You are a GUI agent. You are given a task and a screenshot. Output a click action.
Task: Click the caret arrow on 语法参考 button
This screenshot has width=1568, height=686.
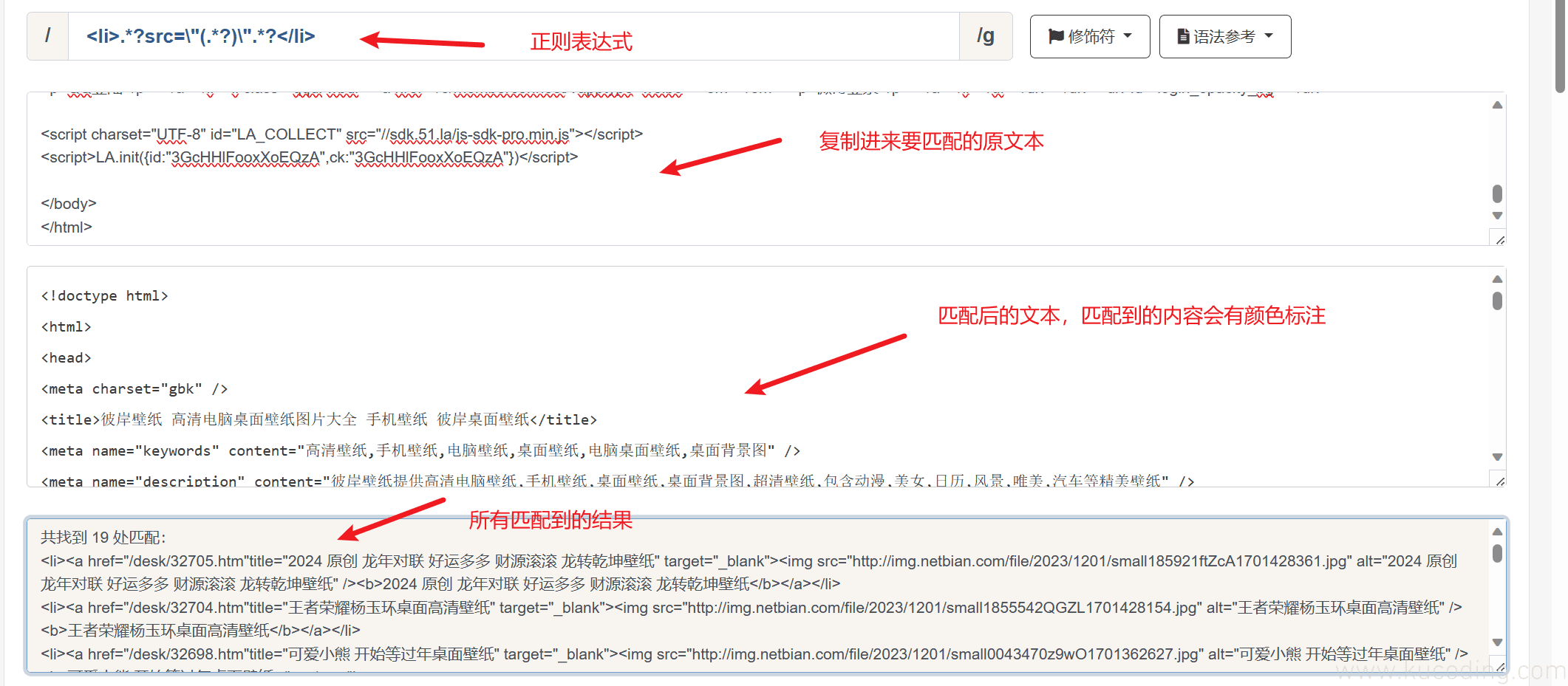point(1269,36)
